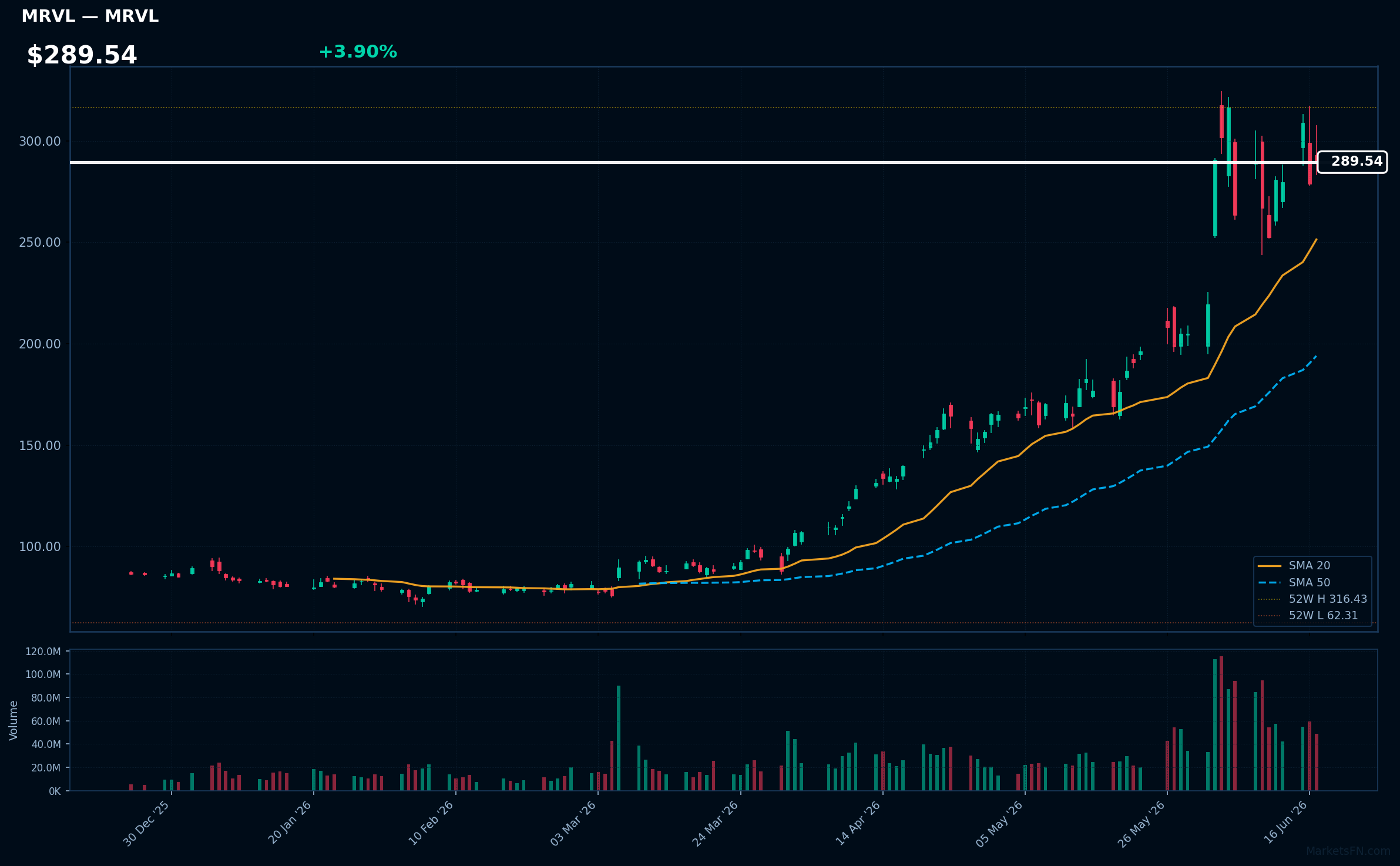Click the 300.00 price axis label
This screenshot has width=1400, height=866.
[40, 142]
